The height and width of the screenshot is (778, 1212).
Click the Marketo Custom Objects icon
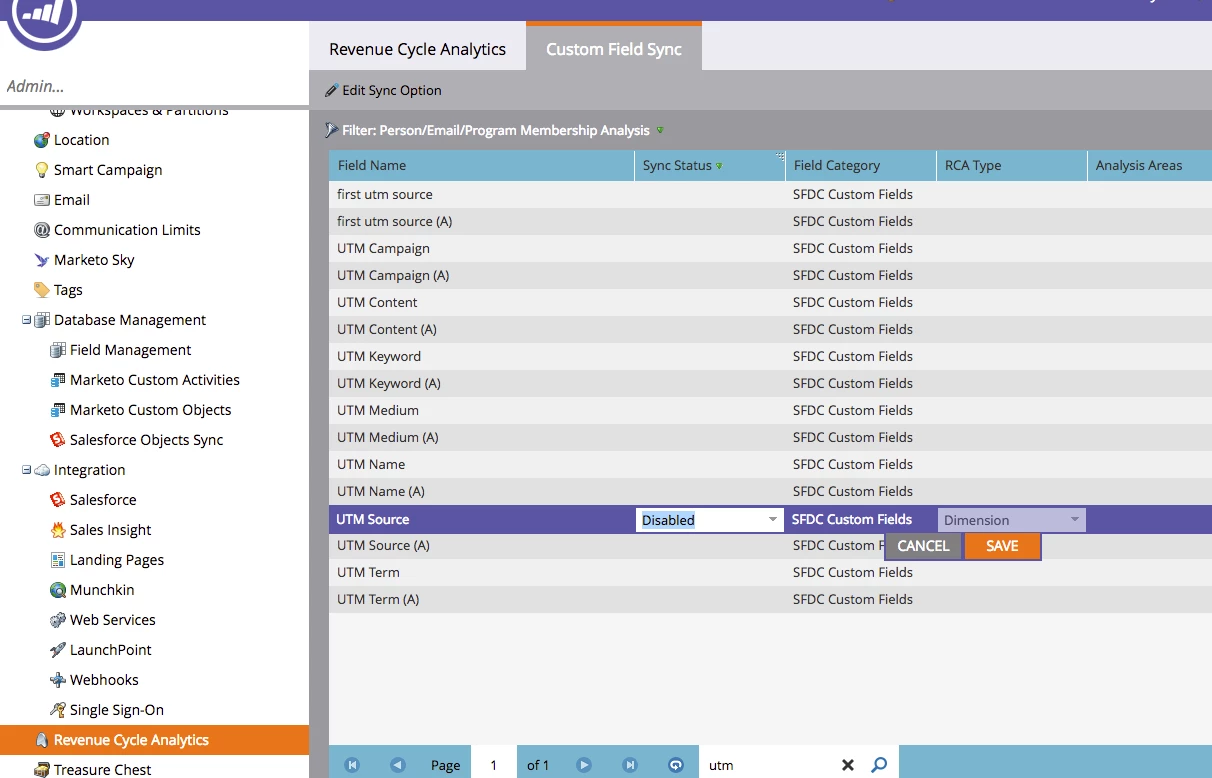[57, 410]
